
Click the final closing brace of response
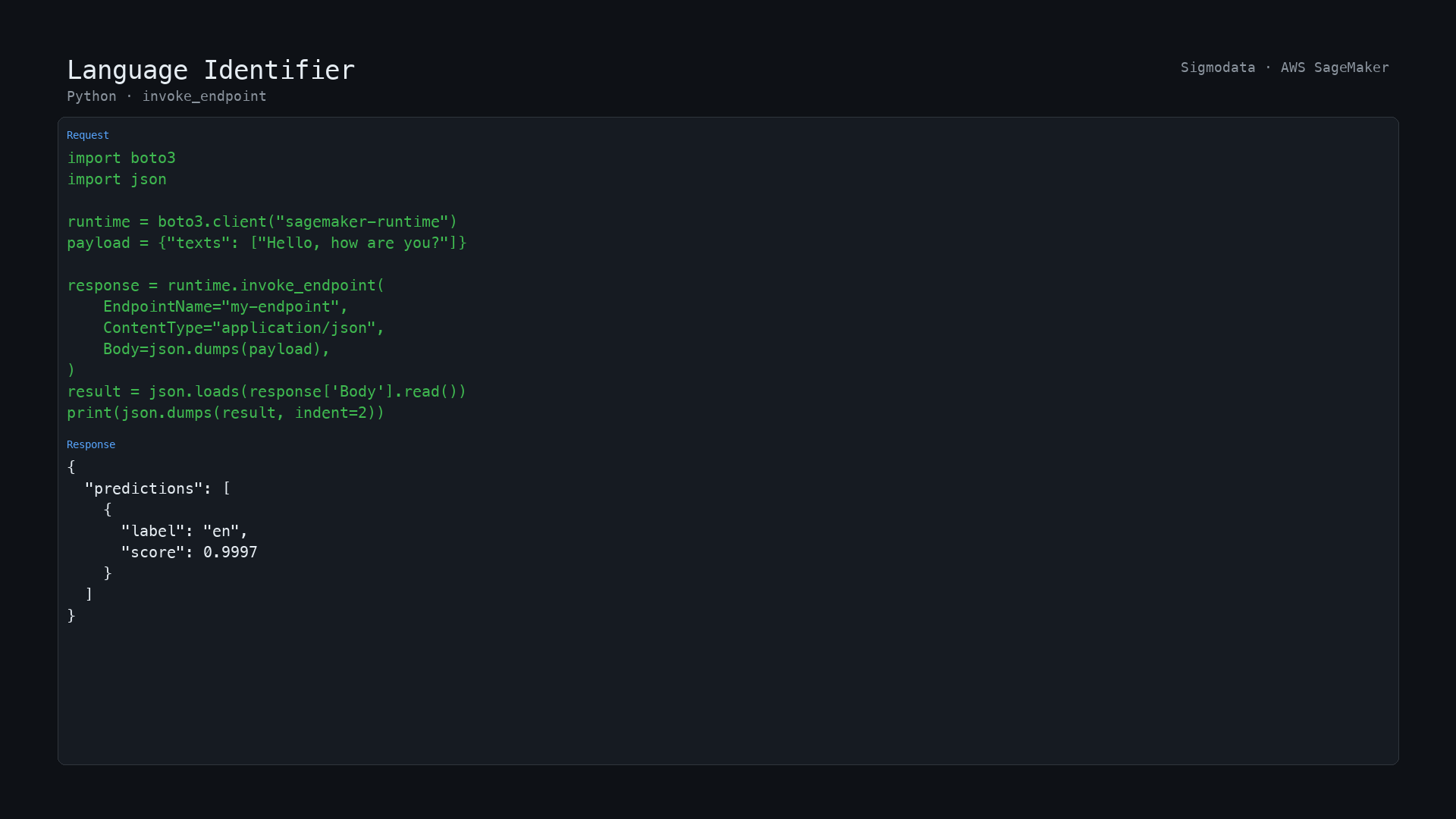71,615
